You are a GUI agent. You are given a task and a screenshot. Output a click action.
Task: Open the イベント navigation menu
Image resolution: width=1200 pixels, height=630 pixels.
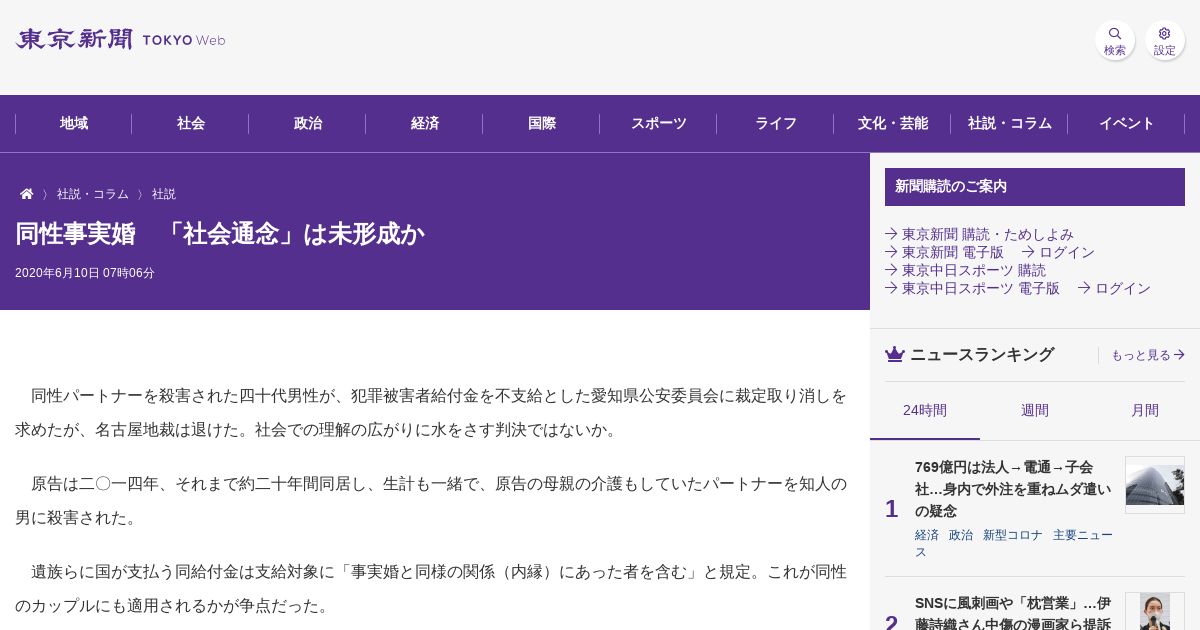tap(1127, 123)
